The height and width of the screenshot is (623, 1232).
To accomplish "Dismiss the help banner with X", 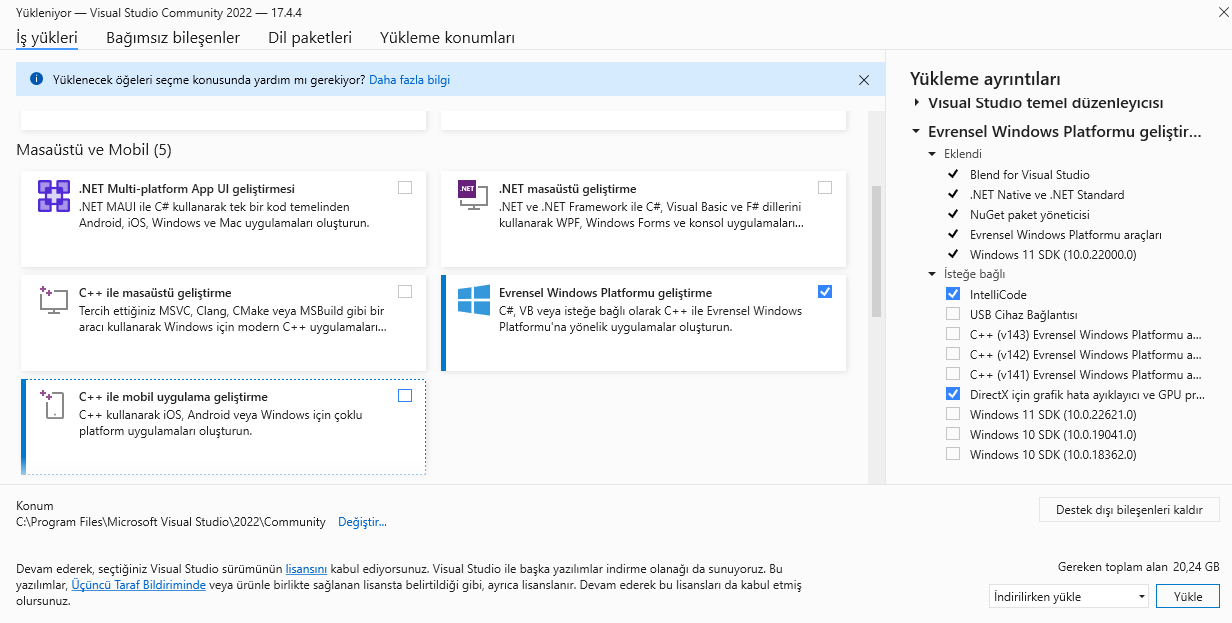I will (x=864, y=79).
